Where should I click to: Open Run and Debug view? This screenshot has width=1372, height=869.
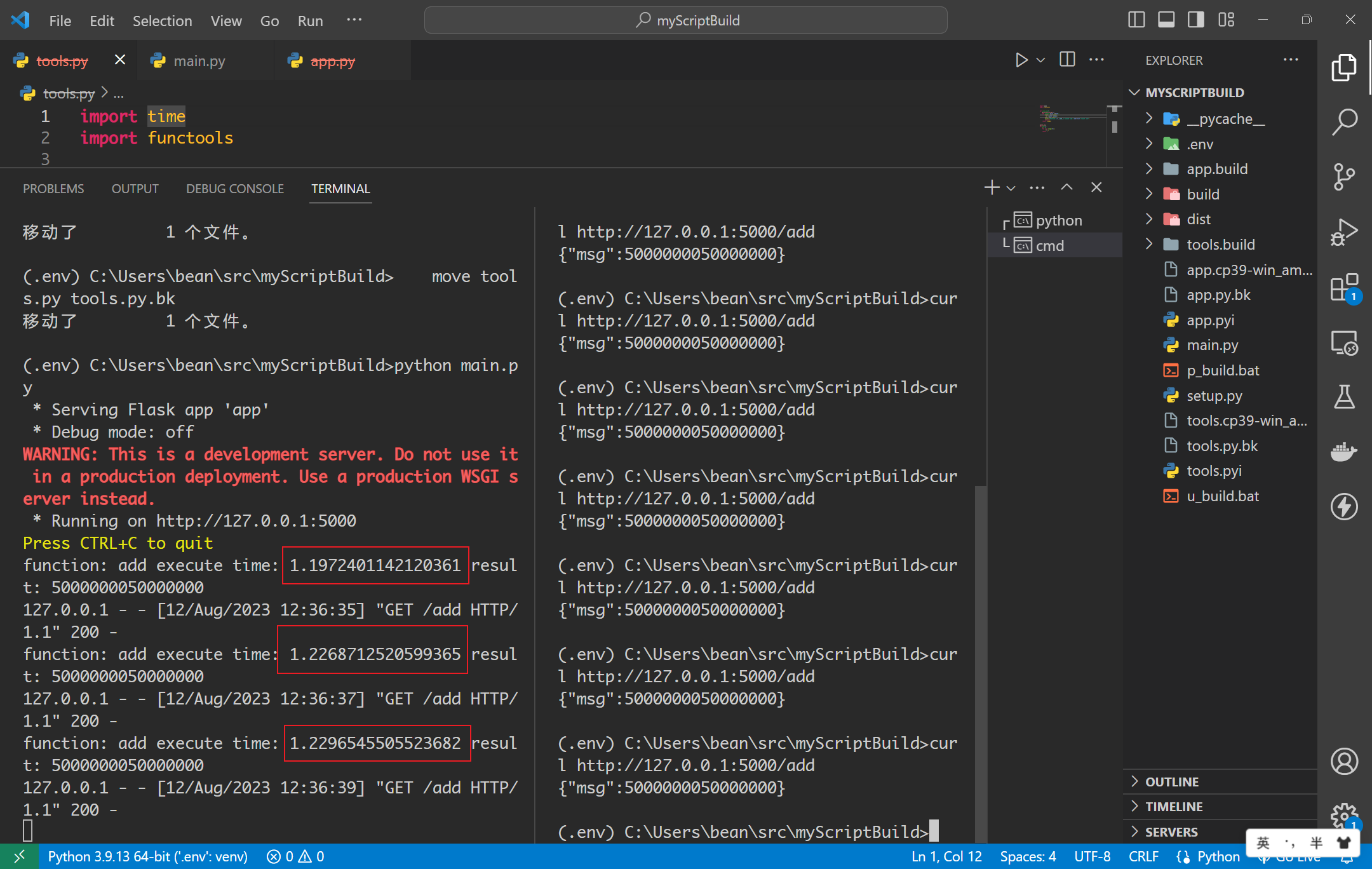tap(1344, 232)
